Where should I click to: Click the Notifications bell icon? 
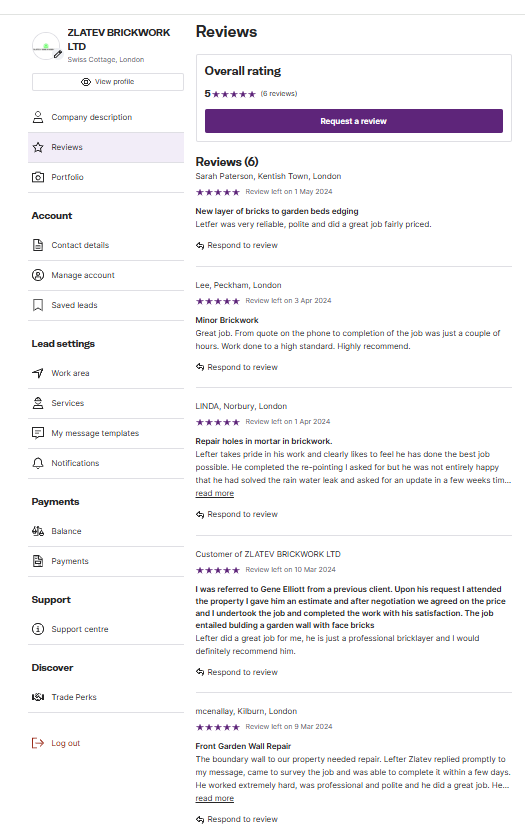point(38,463)
